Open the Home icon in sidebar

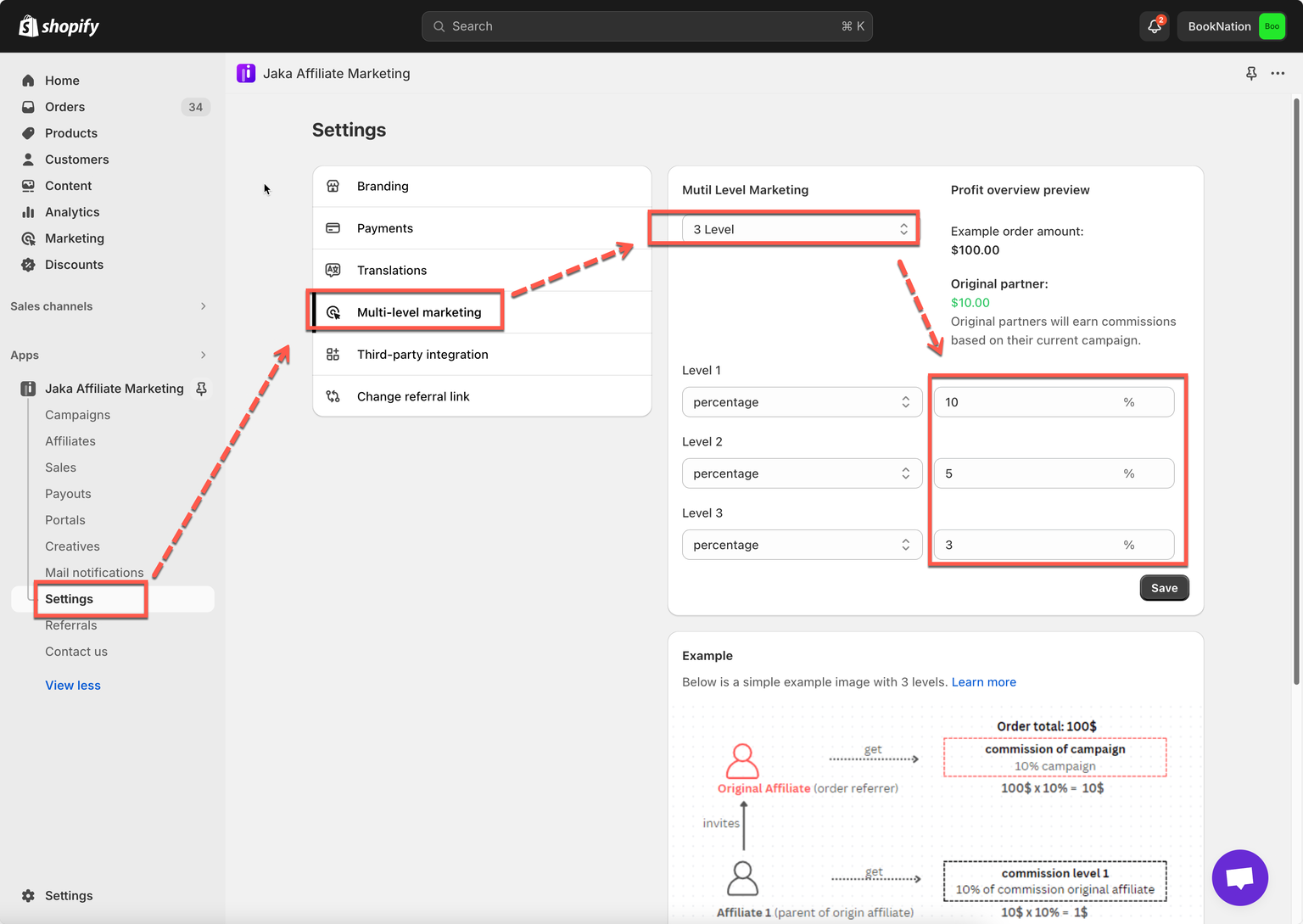point(28,81)
